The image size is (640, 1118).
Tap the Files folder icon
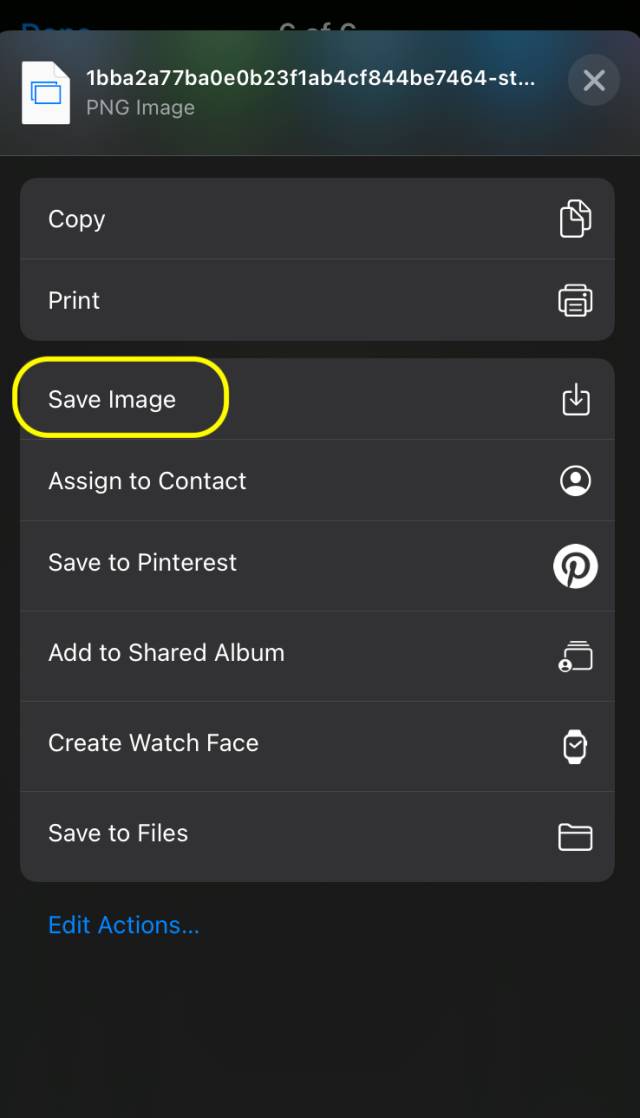(x=575, y=836)
